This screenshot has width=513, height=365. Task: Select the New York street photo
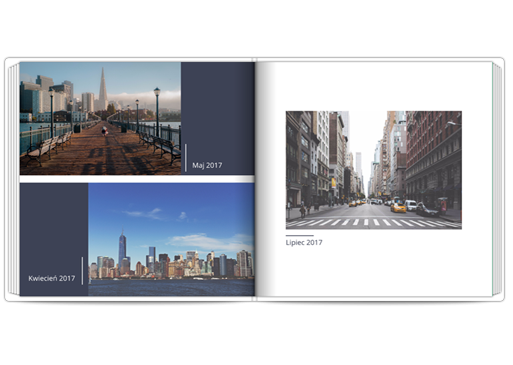[374, 170]
